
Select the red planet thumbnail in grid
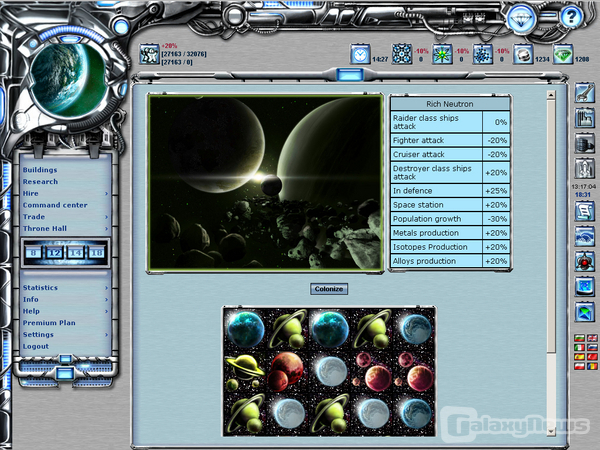pyautogui.click(x=283, y=372)
